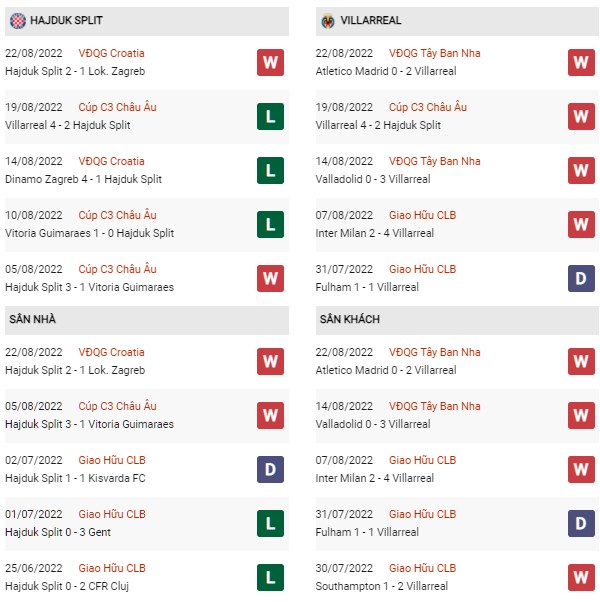Click D badge for Hajduk Split 1-1 Kisvarda FC
The width and height of the screenshot is (600, 602).
[x=270, y=469]
